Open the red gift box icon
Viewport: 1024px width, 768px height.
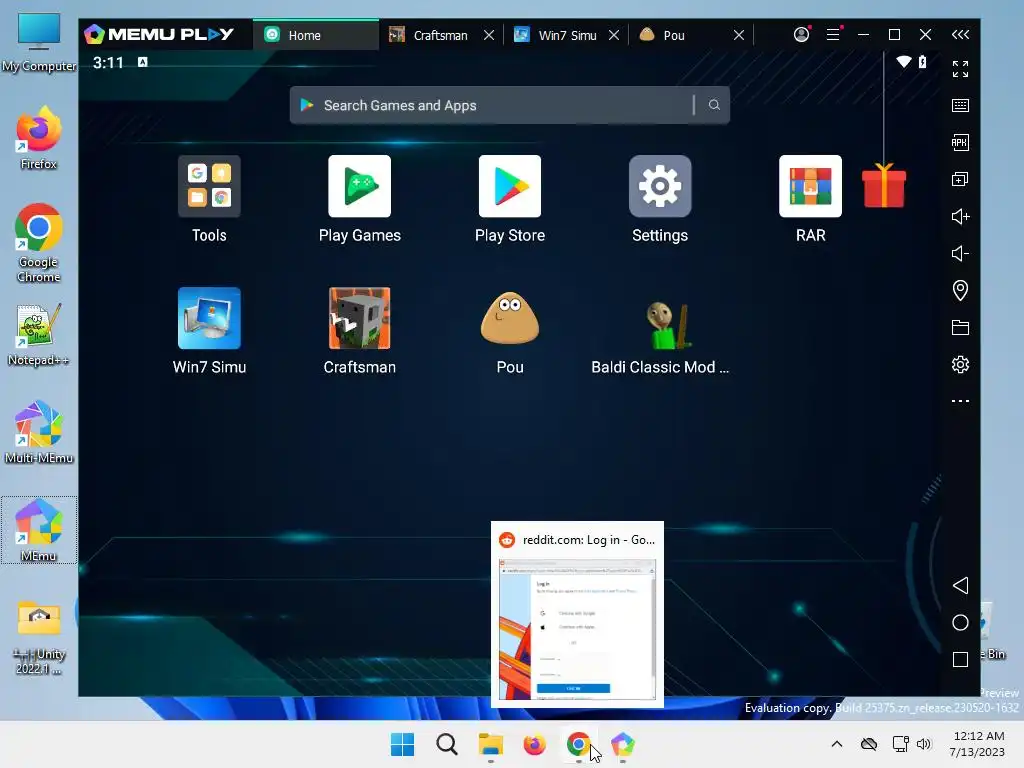(x=884, y=186)
